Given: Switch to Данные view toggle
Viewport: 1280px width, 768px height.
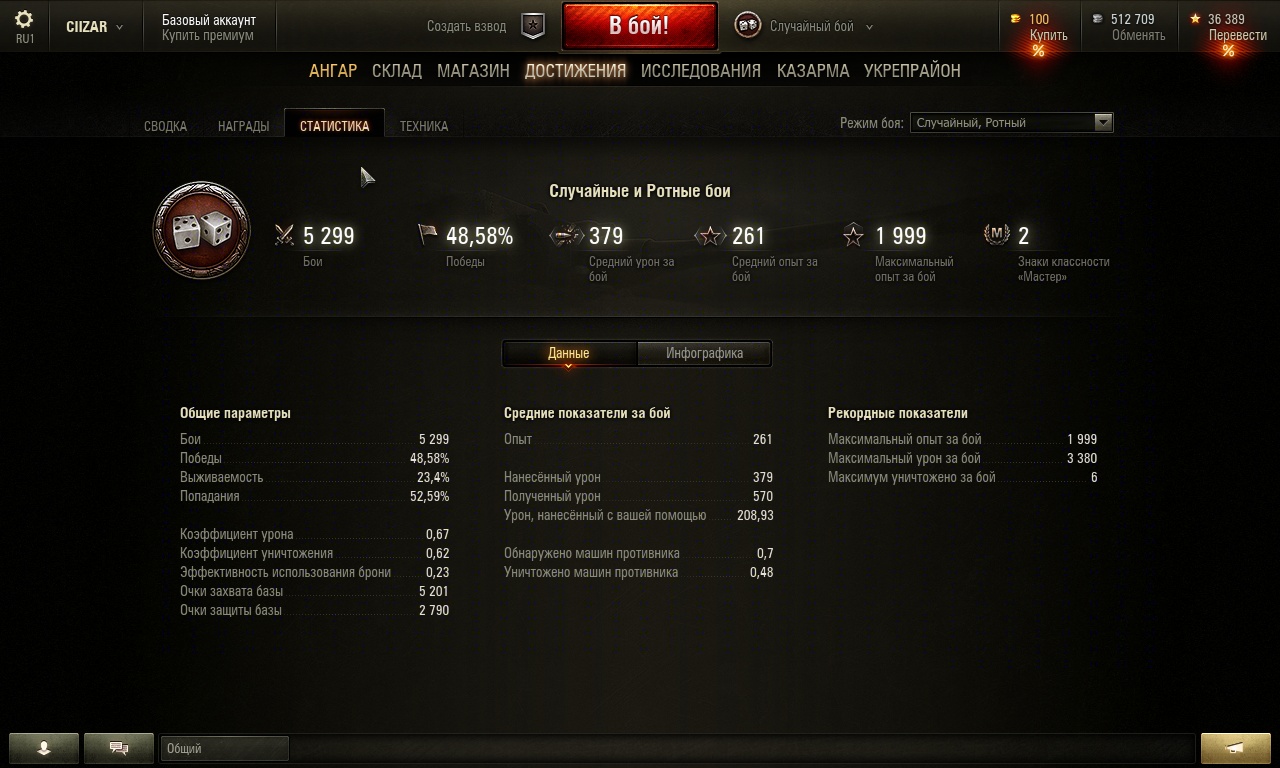Looking at the screenshot, I should (x=569, y=353).
